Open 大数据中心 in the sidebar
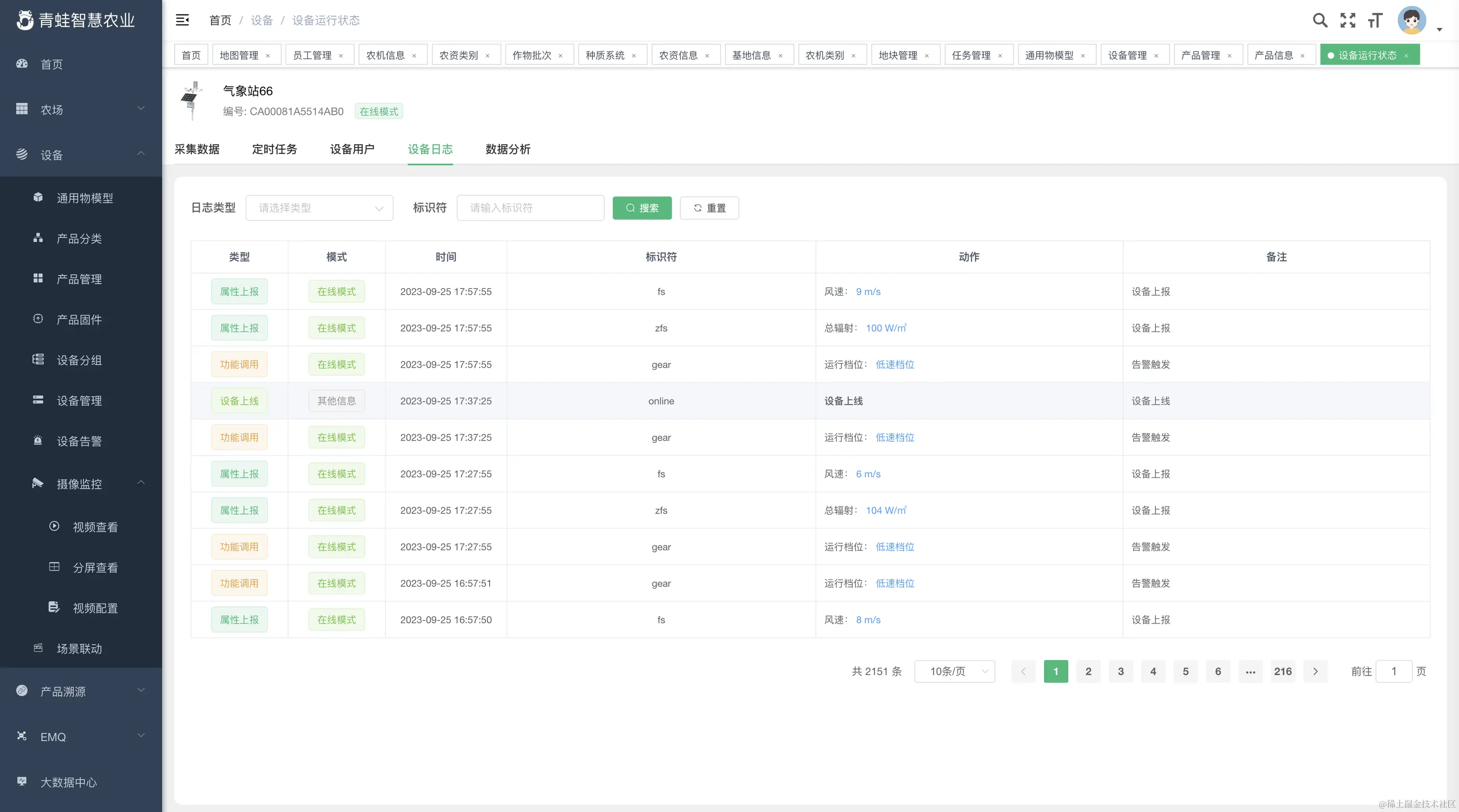Image resolution: width=1459 pixels, height=812 pixels. 69,782
